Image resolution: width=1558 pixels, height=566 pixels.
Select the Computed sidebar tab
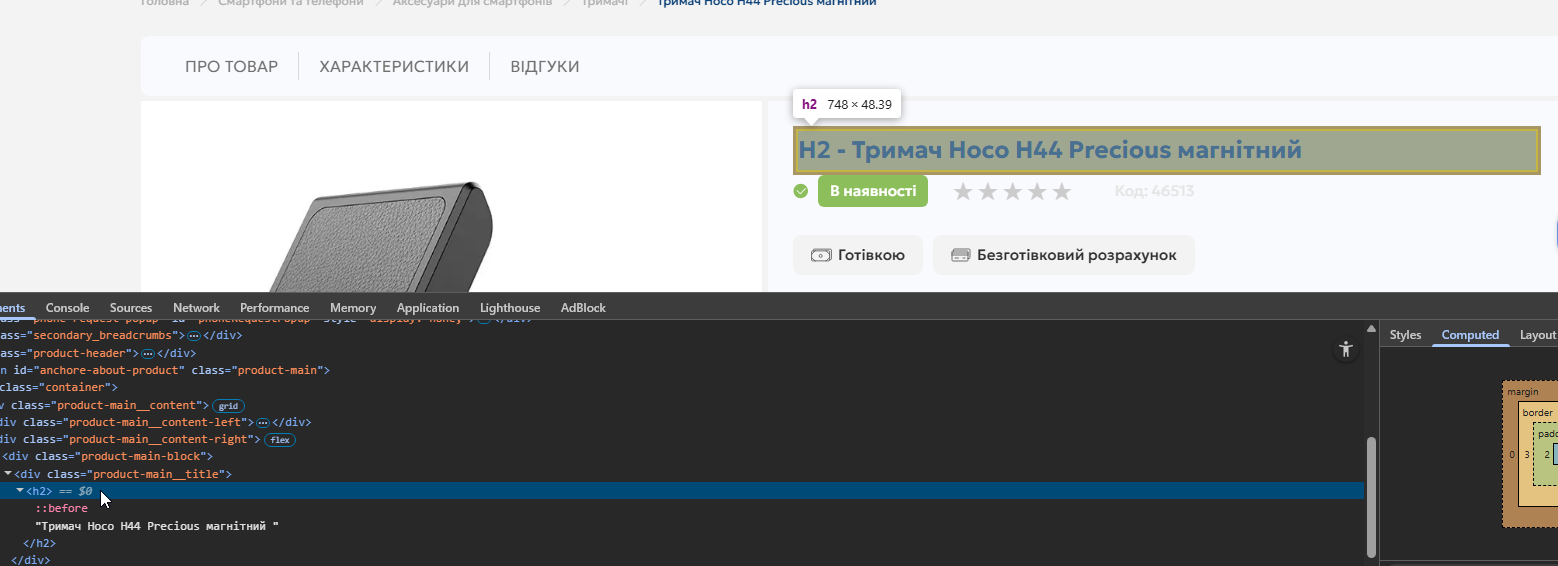[x=1470, y=335]
